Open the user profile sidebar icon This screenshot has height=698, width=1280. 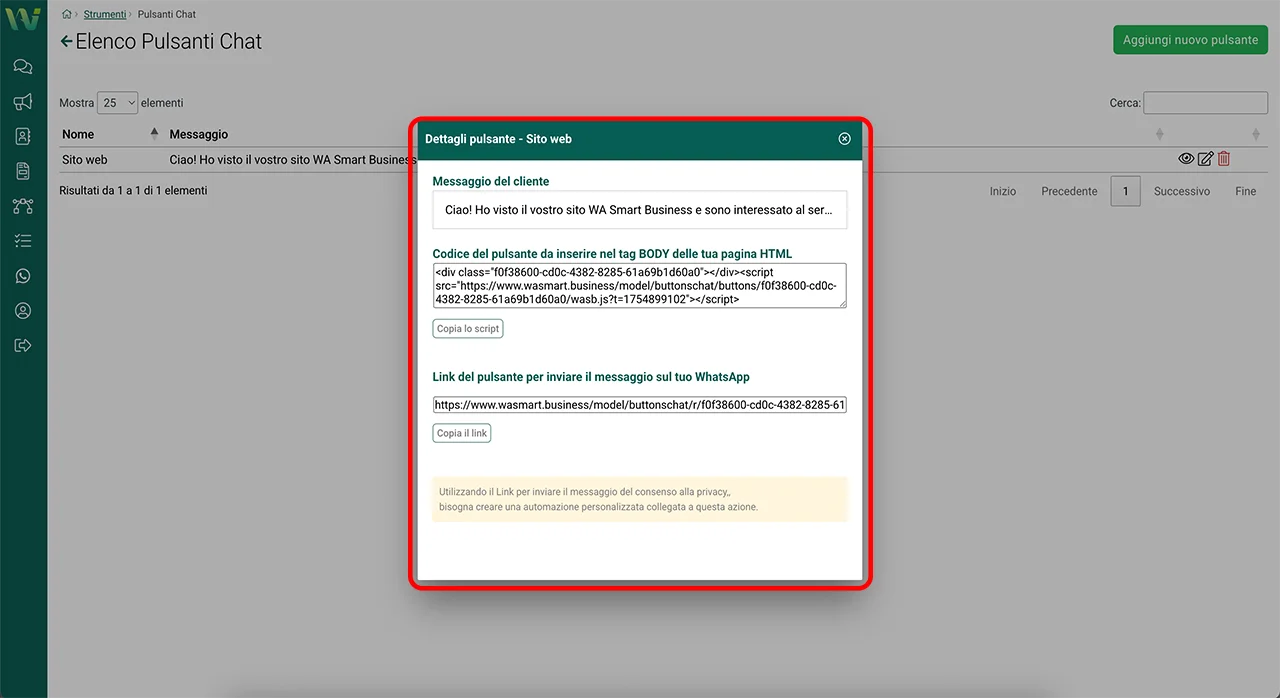coord(22,311)
